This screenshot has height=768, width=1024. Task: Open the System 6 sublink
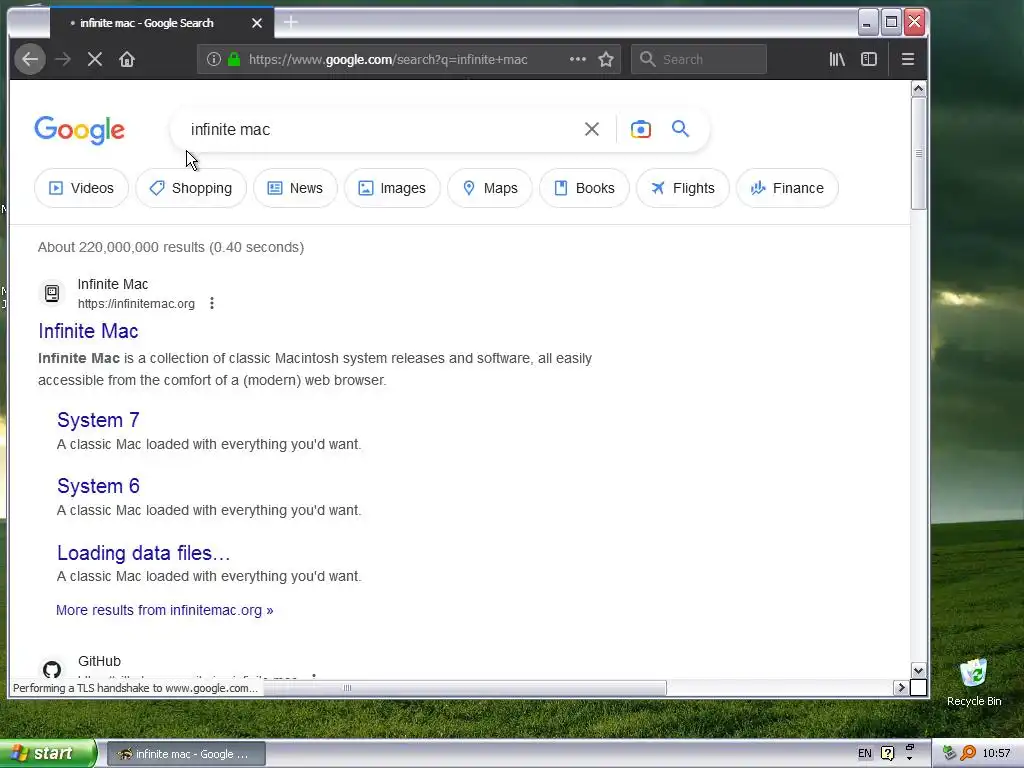tap(98, 486)
